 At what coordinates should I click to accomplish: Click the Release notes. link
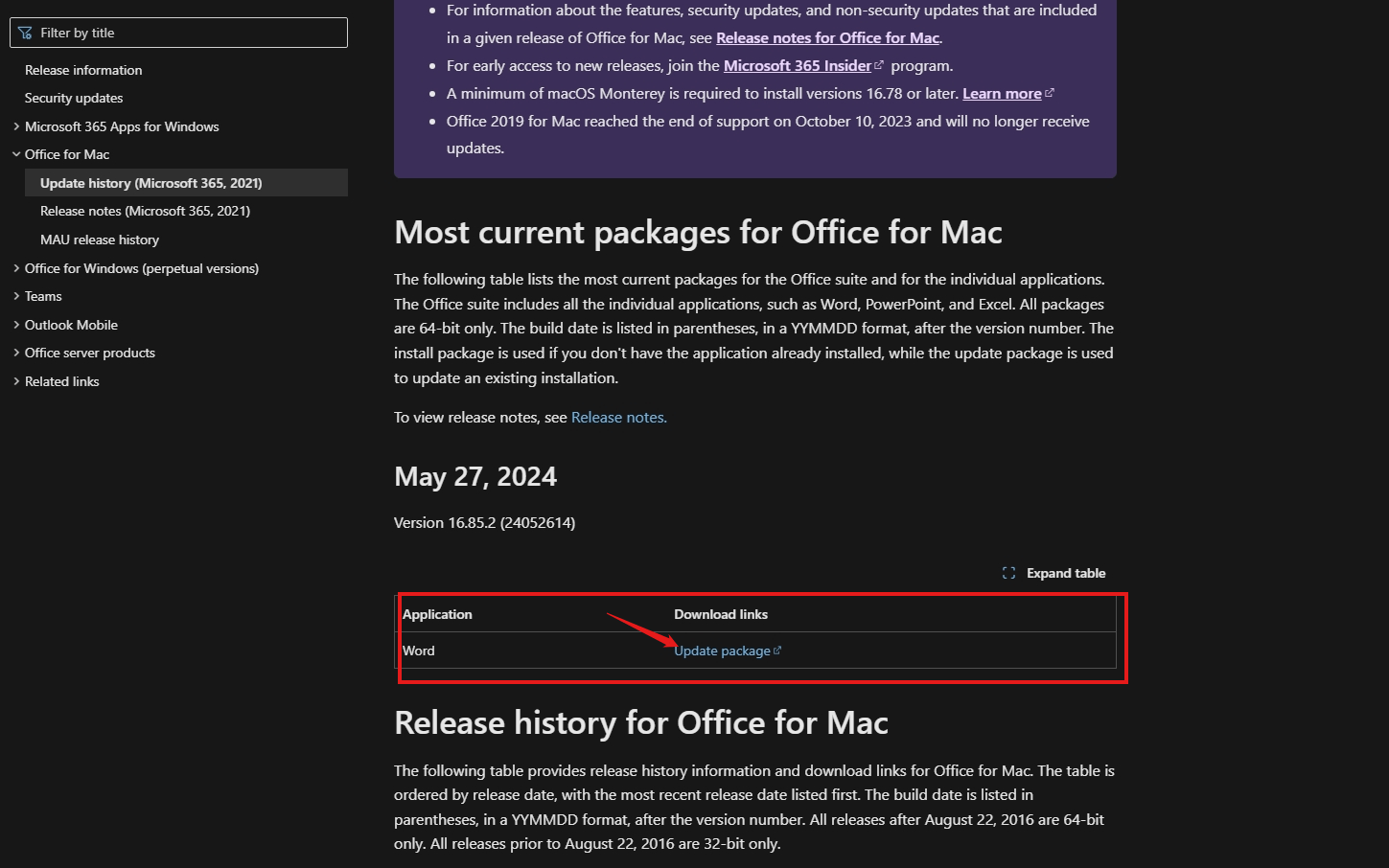pos(619,418)
